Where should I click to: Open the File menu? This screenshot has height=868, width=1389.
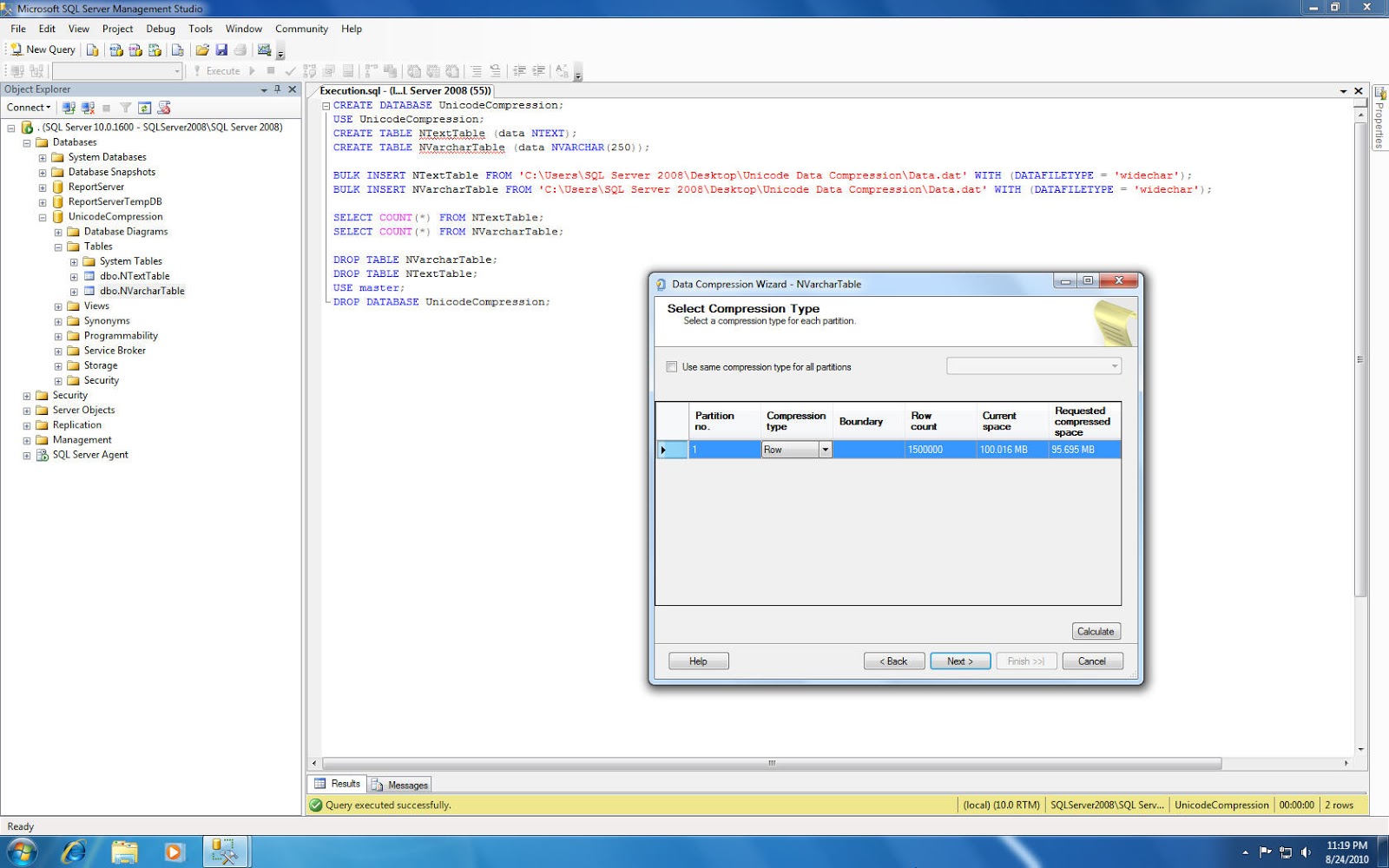(18, 29)
